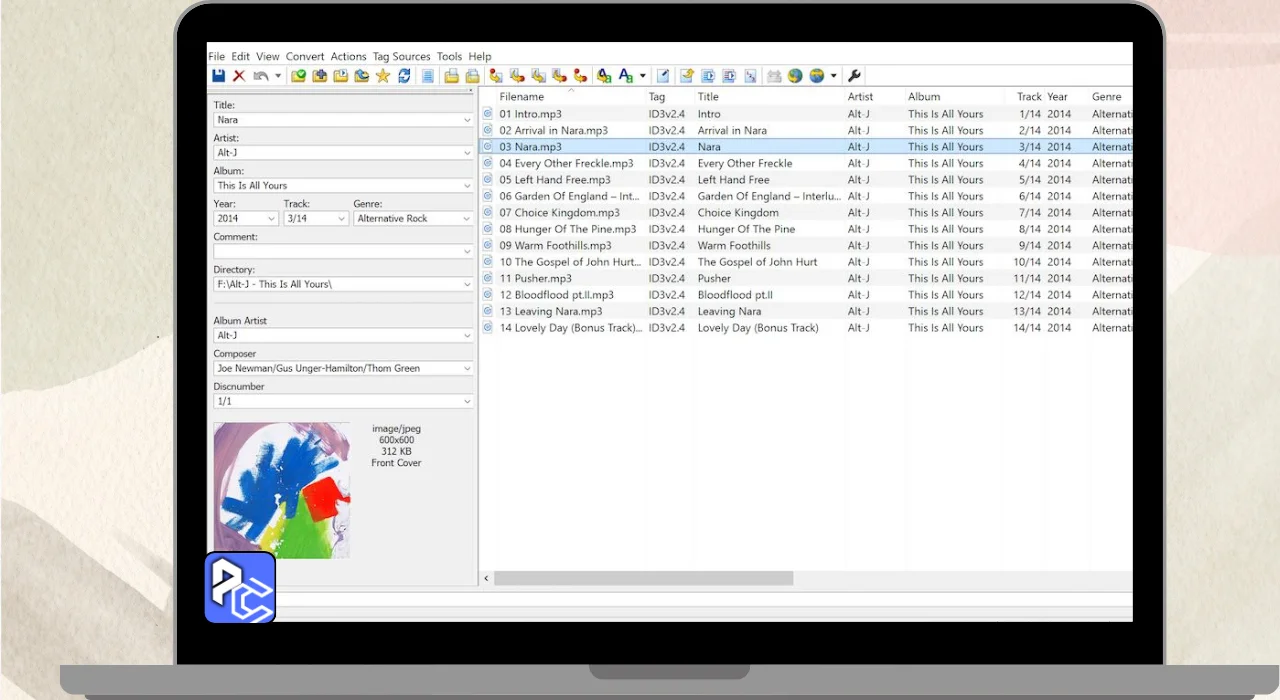Click the change directory folder icon
The image size is (1280, 700).
coord(298,76)
